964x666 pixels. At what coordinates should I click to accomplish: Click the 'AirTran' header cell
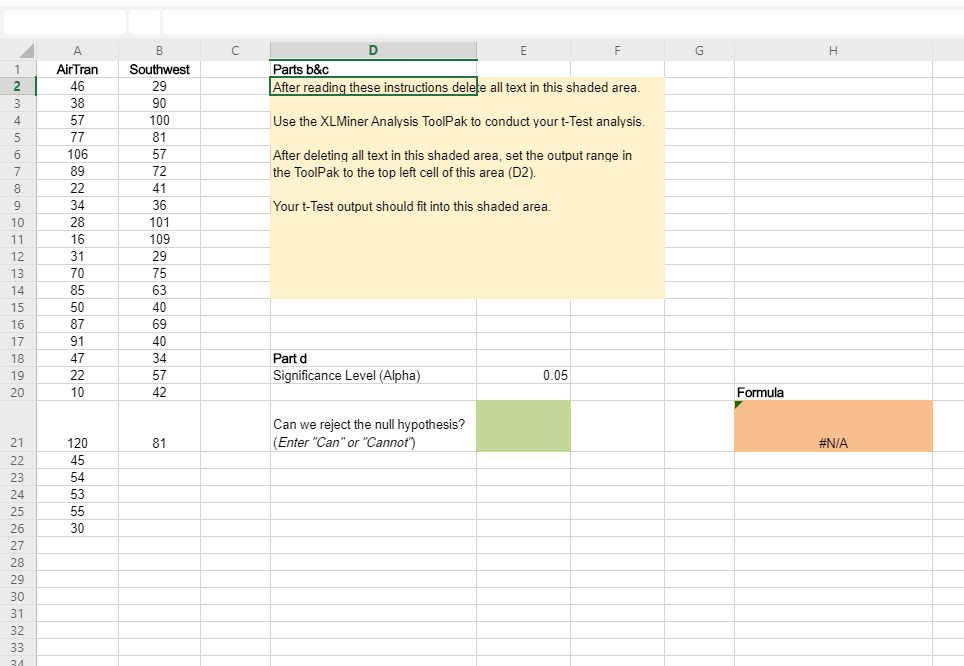pyautogui.click(x=77, y=69)
